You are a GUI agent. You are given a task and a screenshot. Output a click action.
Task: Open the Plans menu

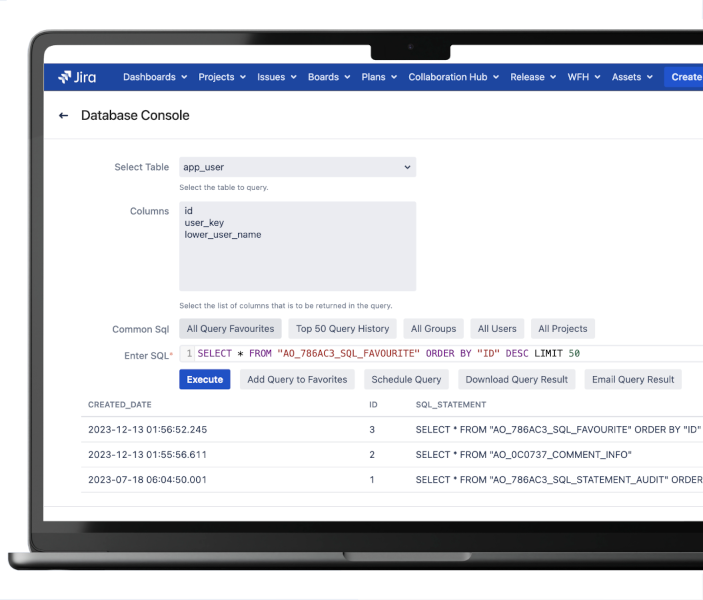click(379, 77)
